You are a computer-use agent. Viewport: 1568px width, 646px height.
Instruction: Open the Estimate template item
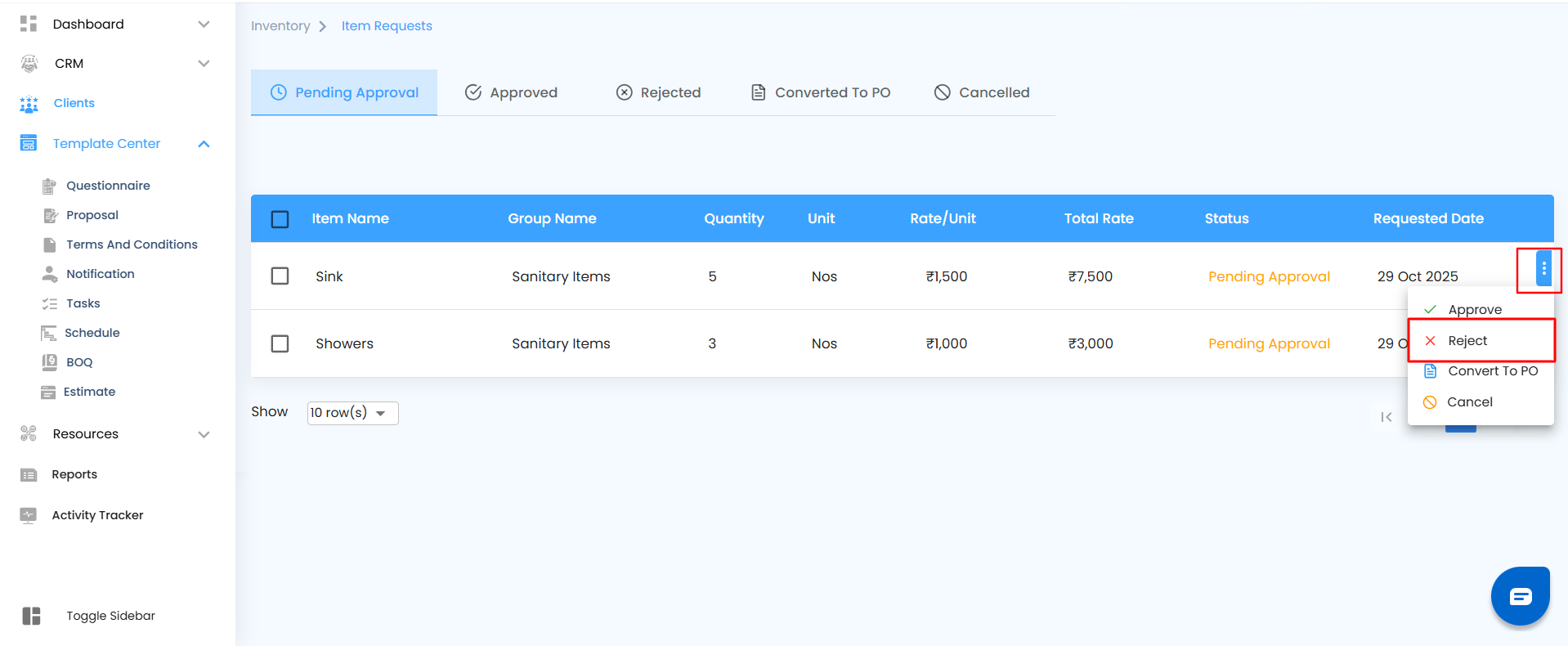89,392
